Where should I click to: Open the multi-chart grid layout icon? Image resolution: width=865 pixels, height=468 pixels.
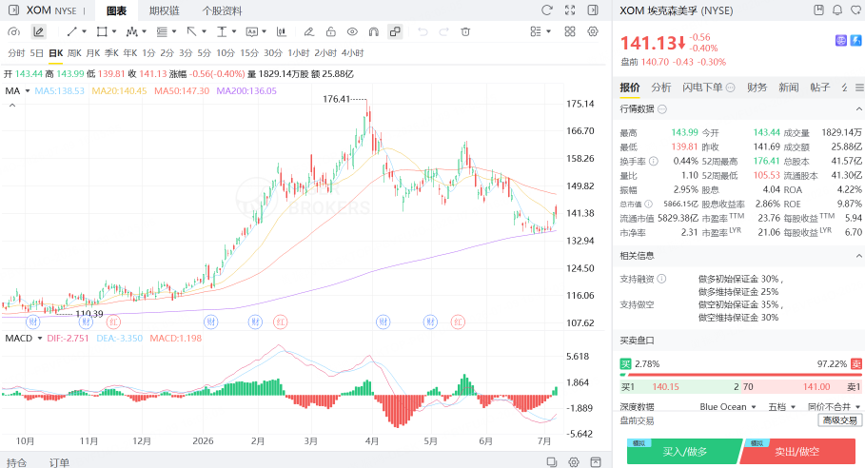(570, 31)
